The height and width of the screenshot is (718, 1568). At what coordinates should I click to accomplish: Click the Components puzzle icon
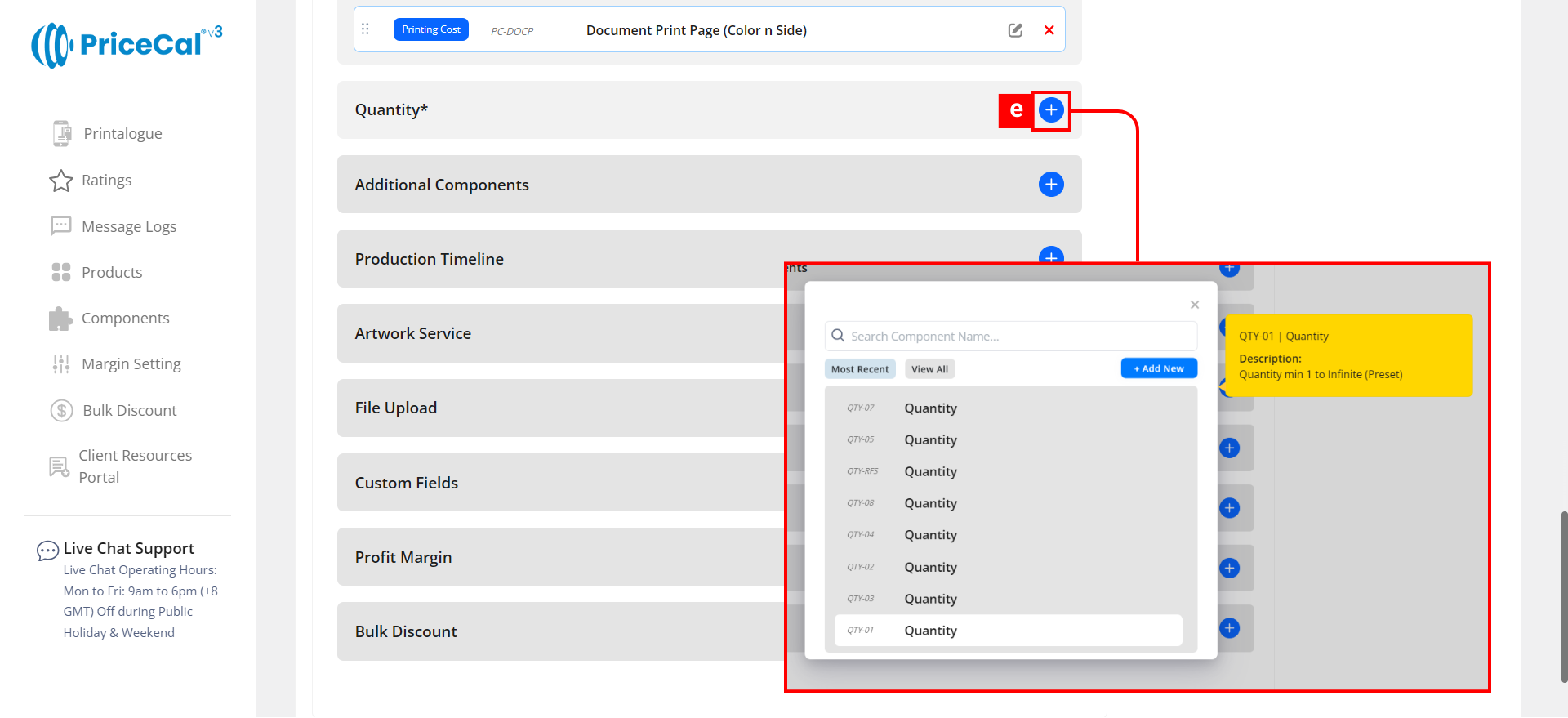(x=61, y=319)
